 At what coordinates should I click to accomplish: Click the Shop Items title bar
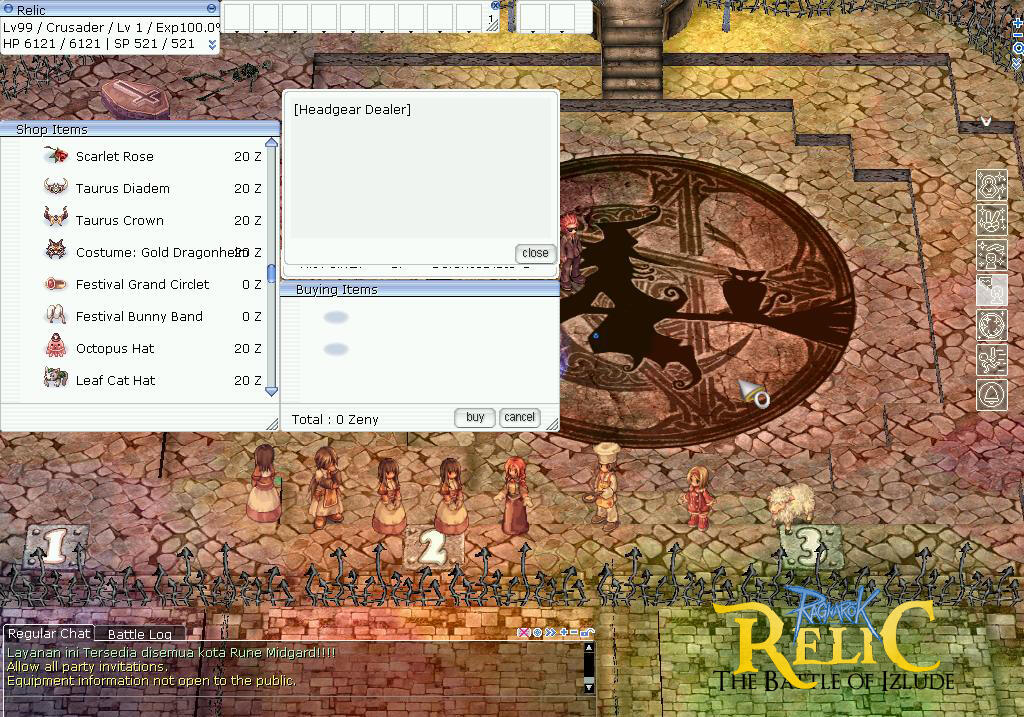pos(140,129)
